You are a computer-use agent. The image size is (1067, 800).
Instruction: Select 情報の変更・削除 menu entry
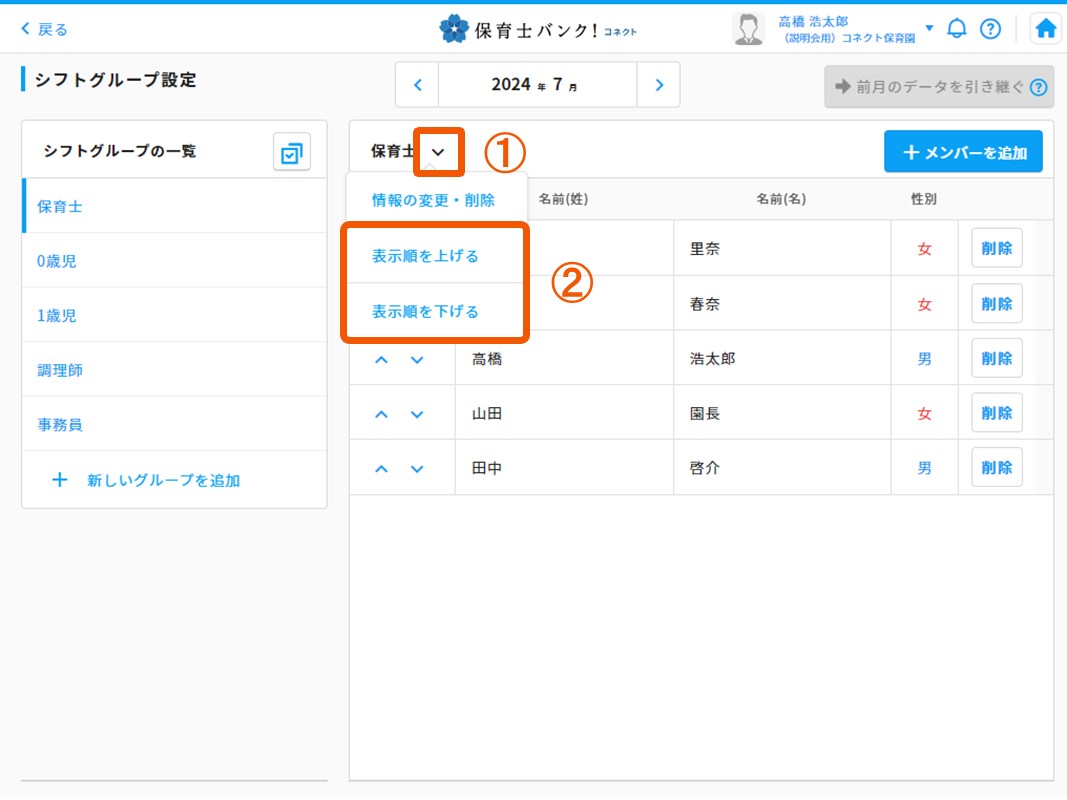click(x=433, y=200)
